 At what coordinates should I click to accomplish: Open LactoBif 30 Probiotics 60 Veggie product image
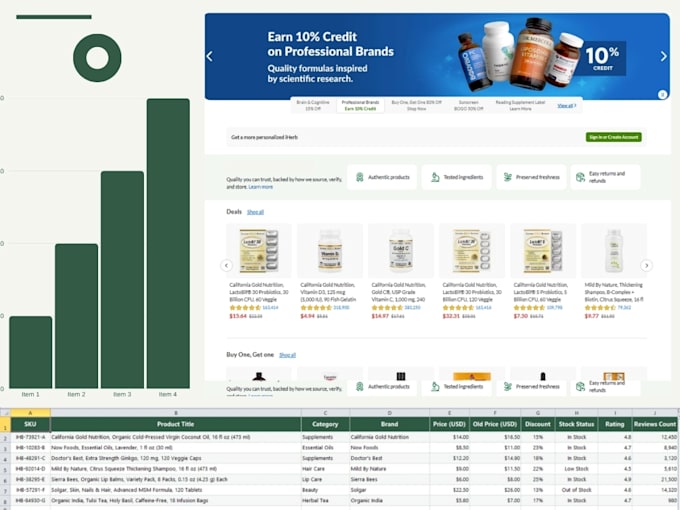tap(259, 251)
